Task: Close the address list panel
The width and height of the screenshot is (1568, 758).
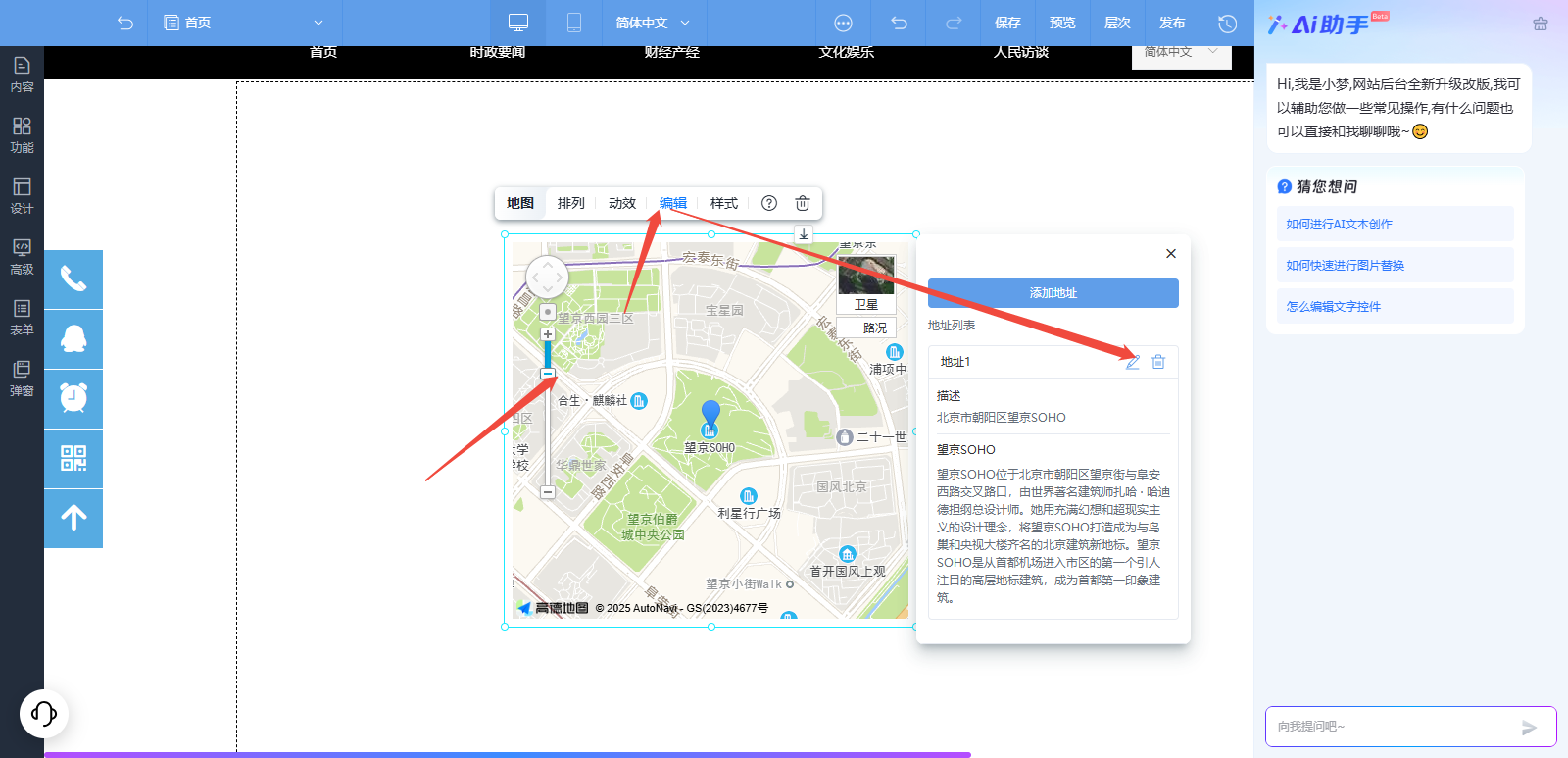Action: click(x=1171, y=253)
